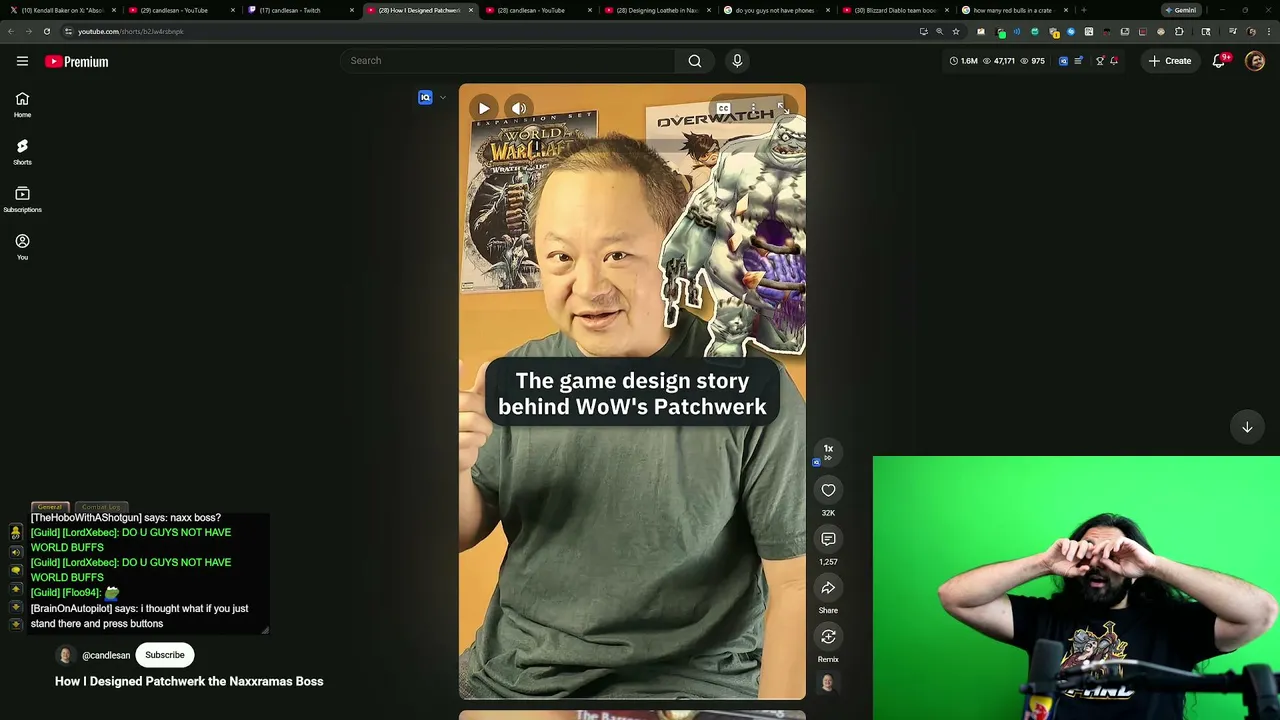Open the @candlesan channel link

coord(106,655)
